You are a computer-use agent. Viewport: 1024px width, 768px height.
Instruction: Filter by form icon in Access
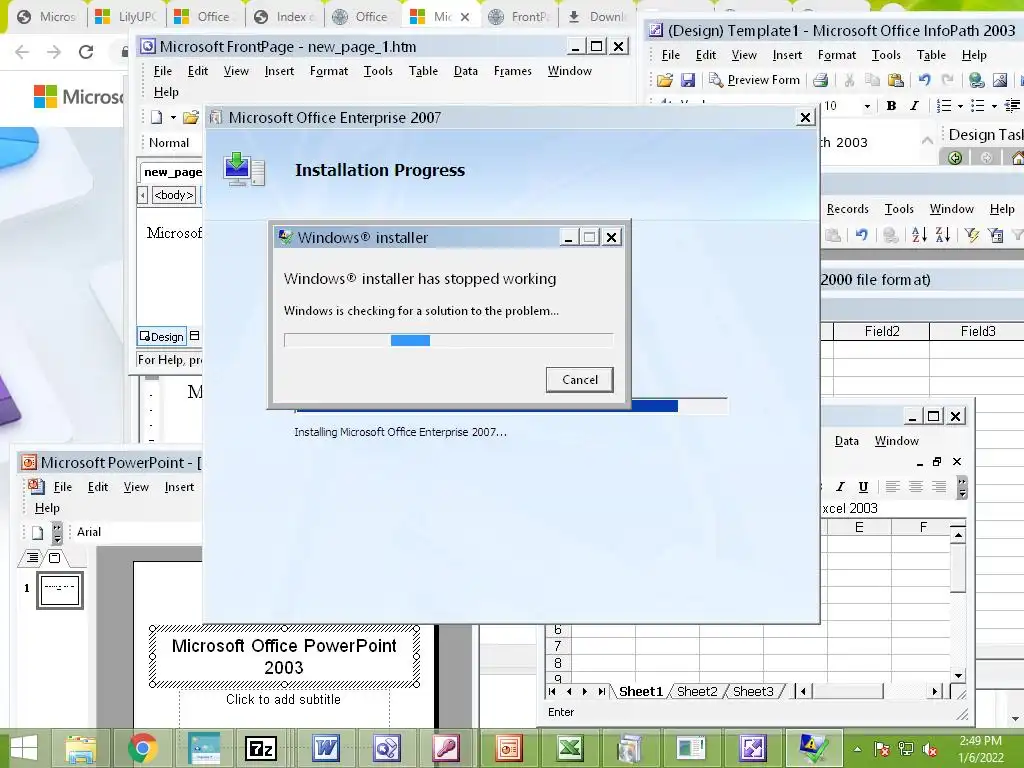point(995,234)
